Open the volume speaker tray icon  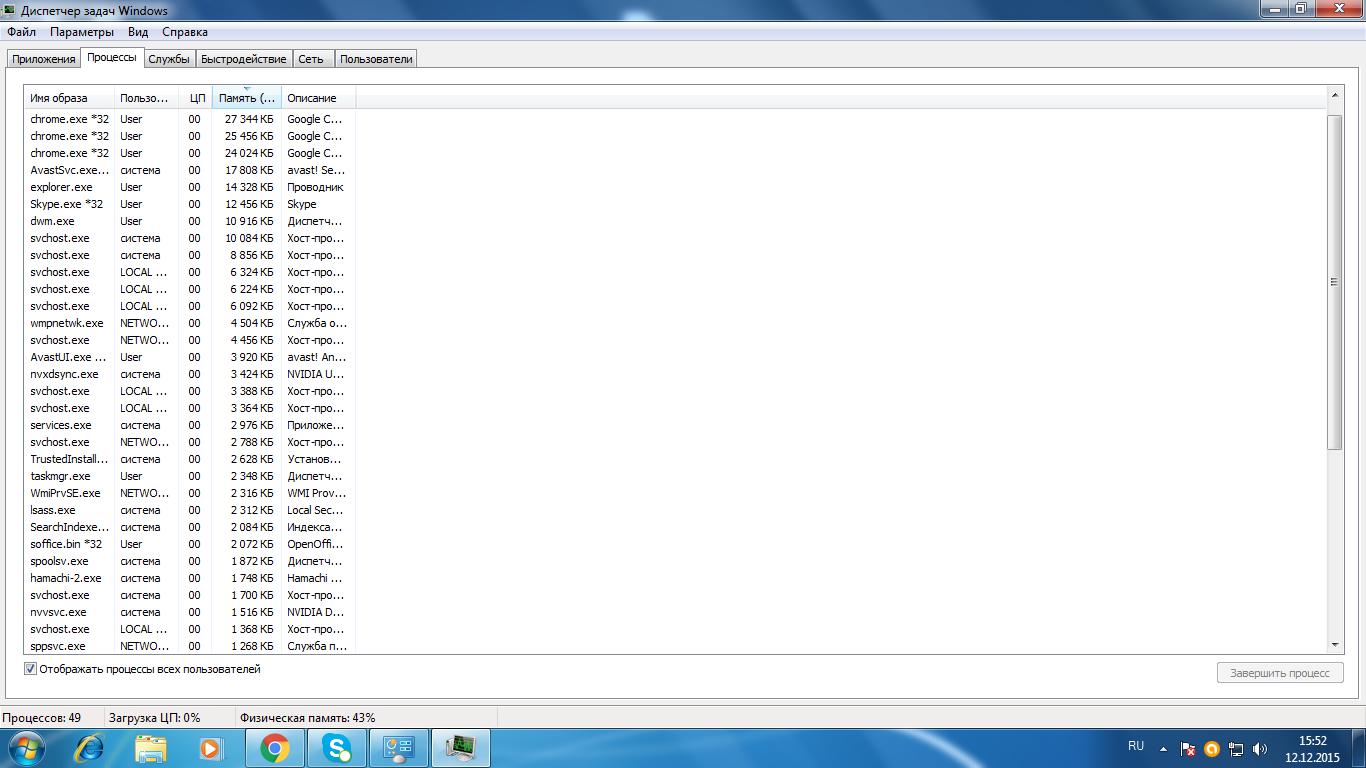[1260, 748]
